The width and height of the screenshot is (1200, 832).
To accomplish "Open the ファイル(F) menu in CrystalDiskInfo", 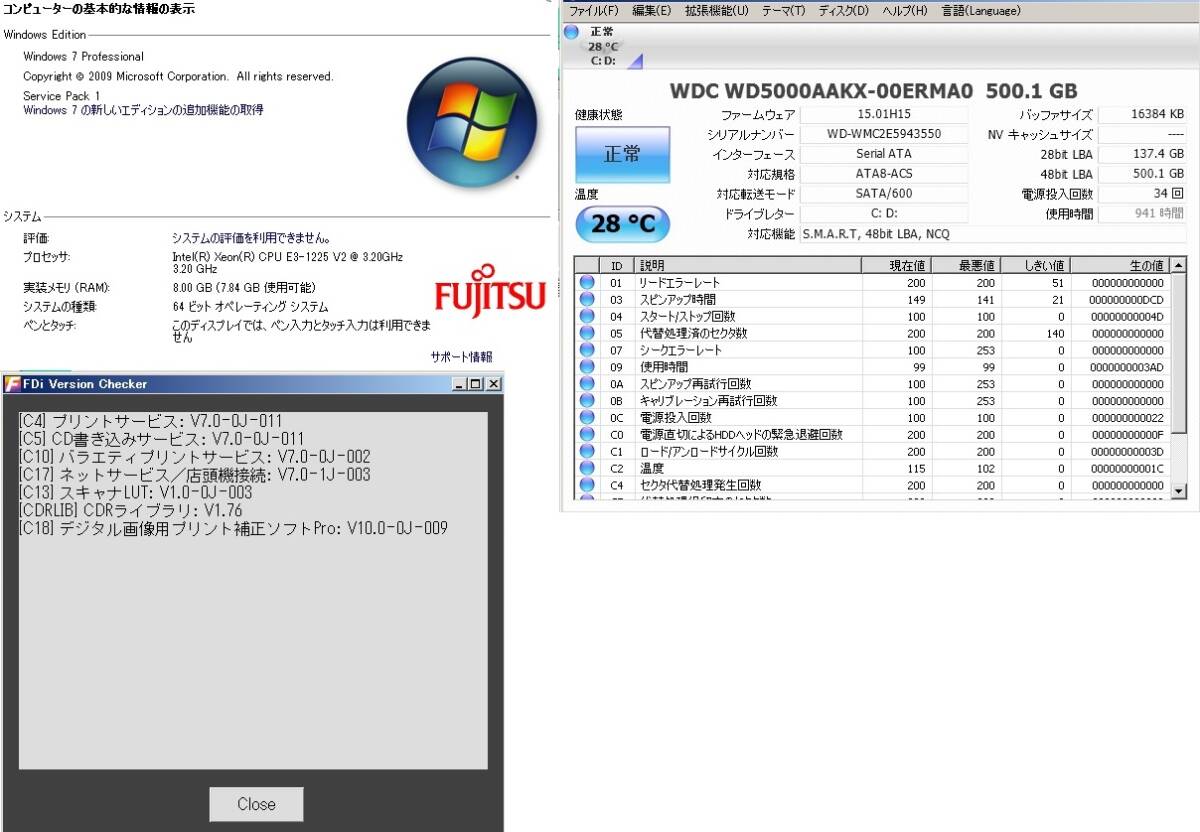I will coord(593,11).
